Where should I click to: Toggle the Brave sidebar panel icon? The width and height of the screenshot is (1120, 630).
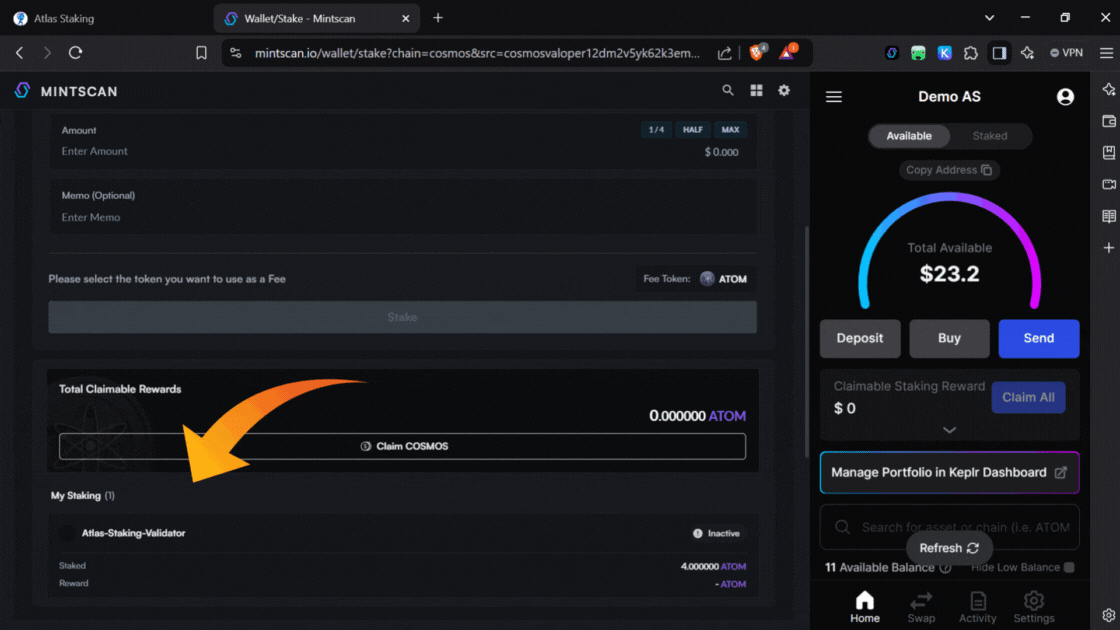[x=999, y=53]
